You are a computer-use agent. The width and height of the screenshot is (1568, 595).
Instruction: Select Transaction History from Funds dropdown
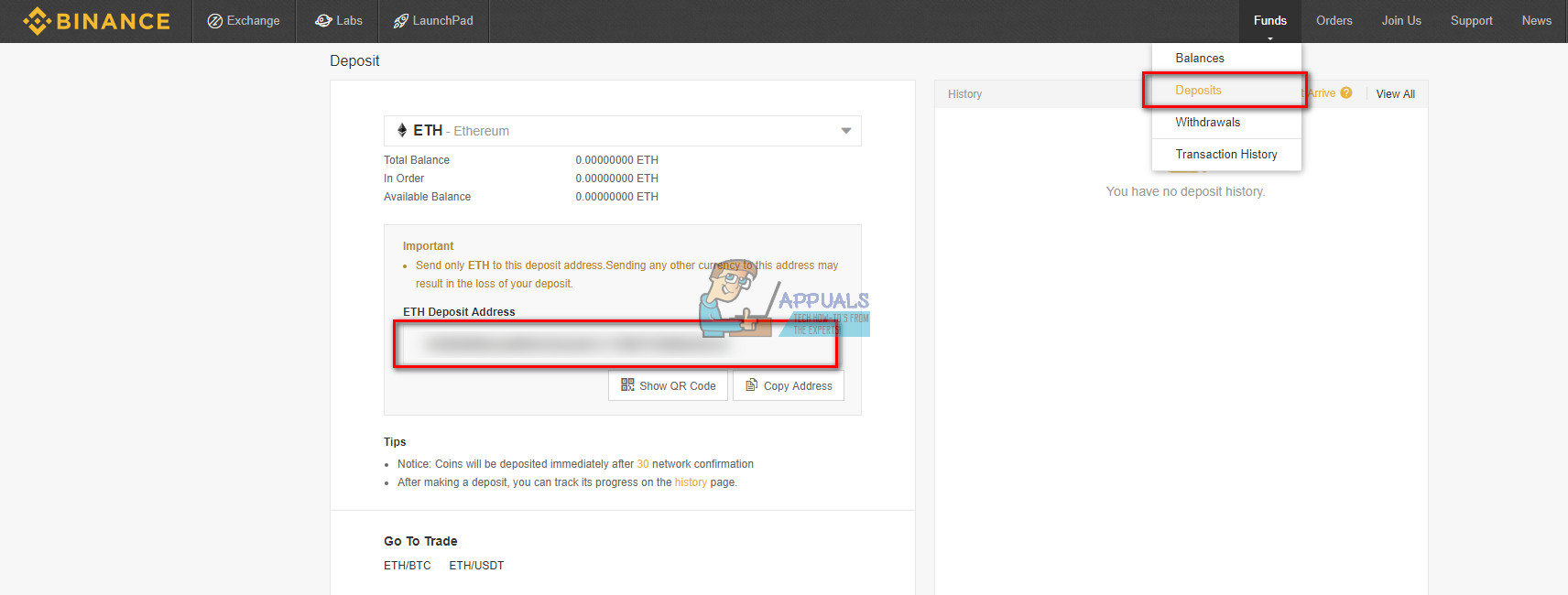click(x=1226, y=154)
